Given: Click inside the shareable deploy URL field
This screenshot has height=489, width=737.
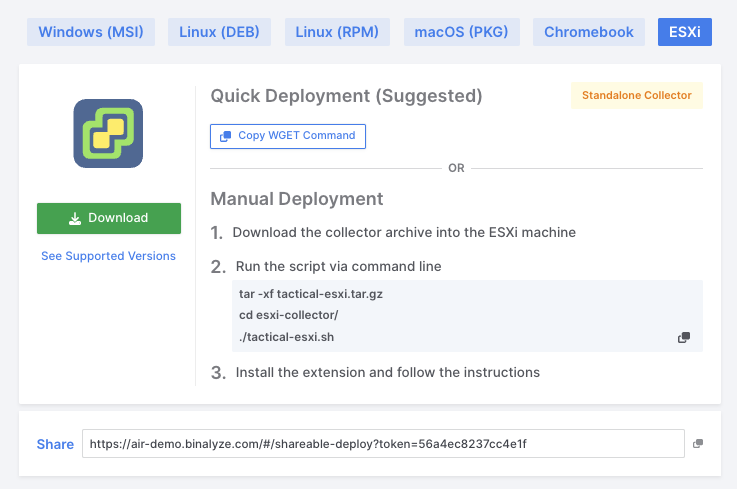Looking at the screenshot, I should pyautogui.click(x=383, y=443).
